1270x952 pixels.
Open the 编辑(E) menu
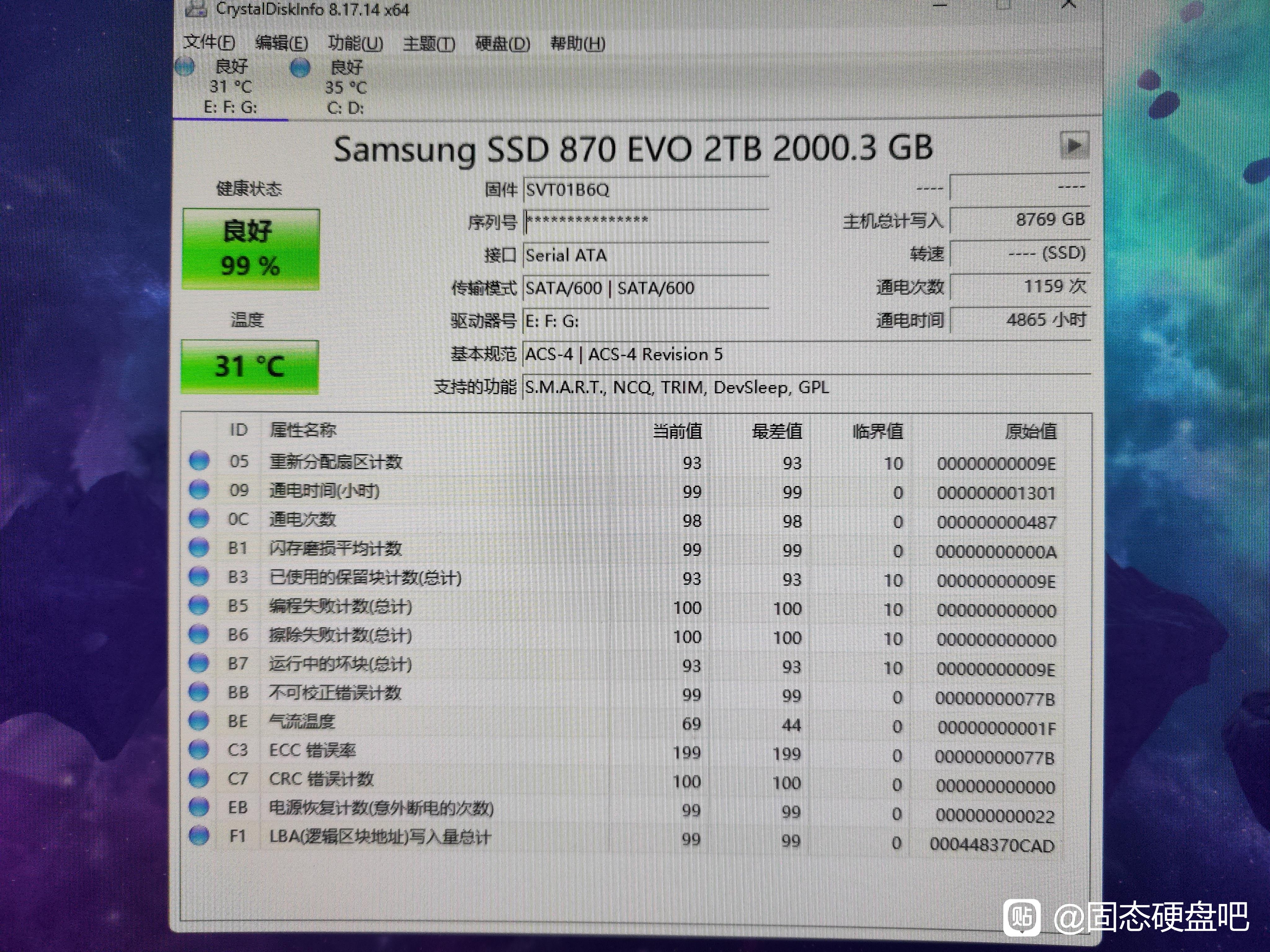(x=281, y=43)
